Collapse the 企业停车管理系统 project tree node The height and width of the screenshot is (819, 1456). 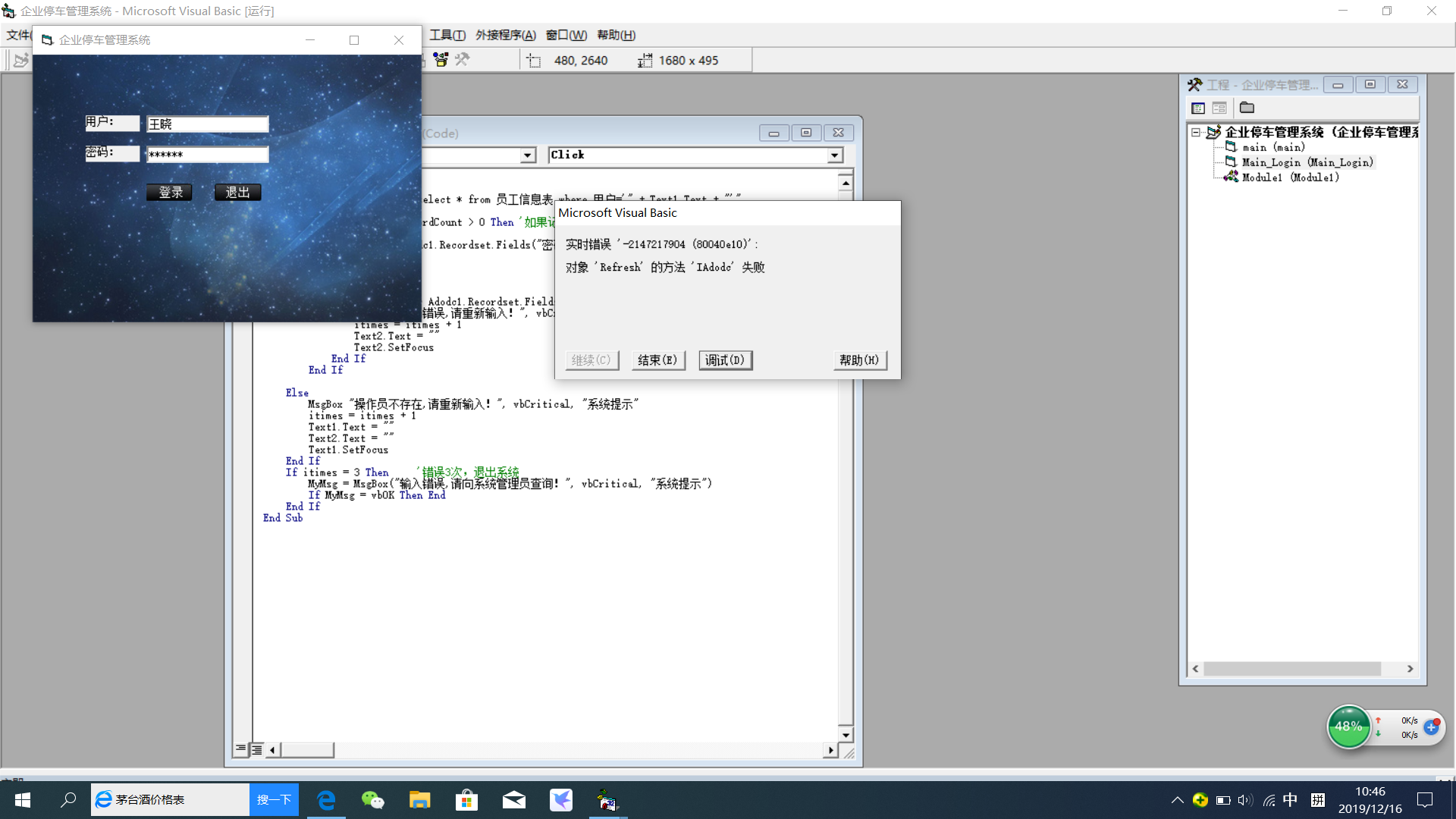click(1196, 132)
